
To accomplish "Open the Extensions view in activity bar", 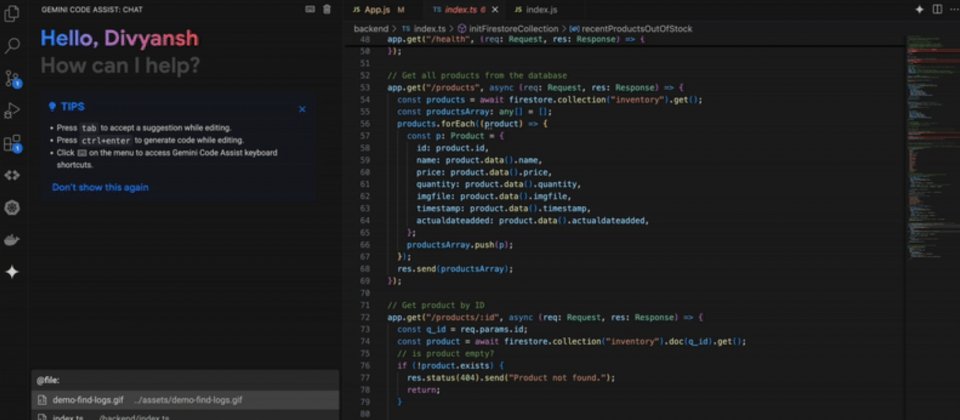I will (13, 143).
